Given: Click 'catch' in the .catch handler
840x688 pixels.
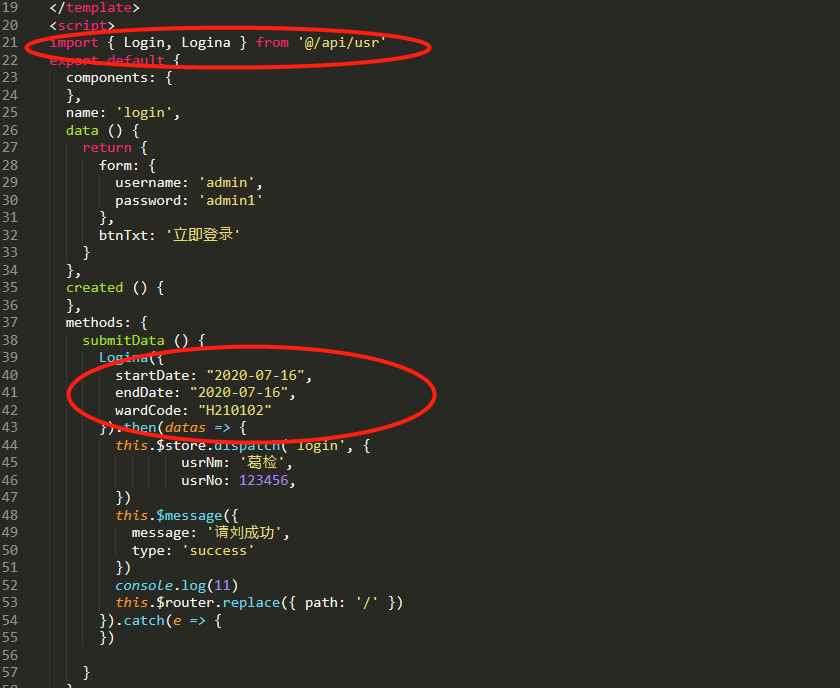Looking at the screenshot, I should coord(144,620).
